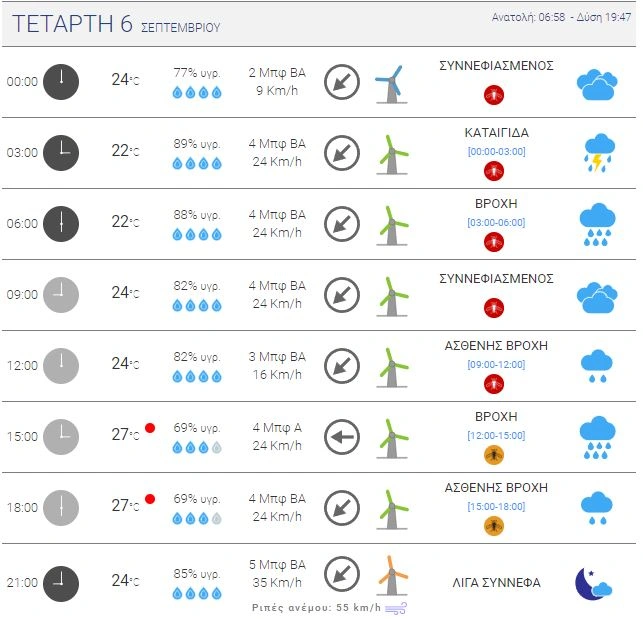Click the ΛΙΓΑ ΣΥΝΝΕΦΑ weather label

tap(497, 582)
